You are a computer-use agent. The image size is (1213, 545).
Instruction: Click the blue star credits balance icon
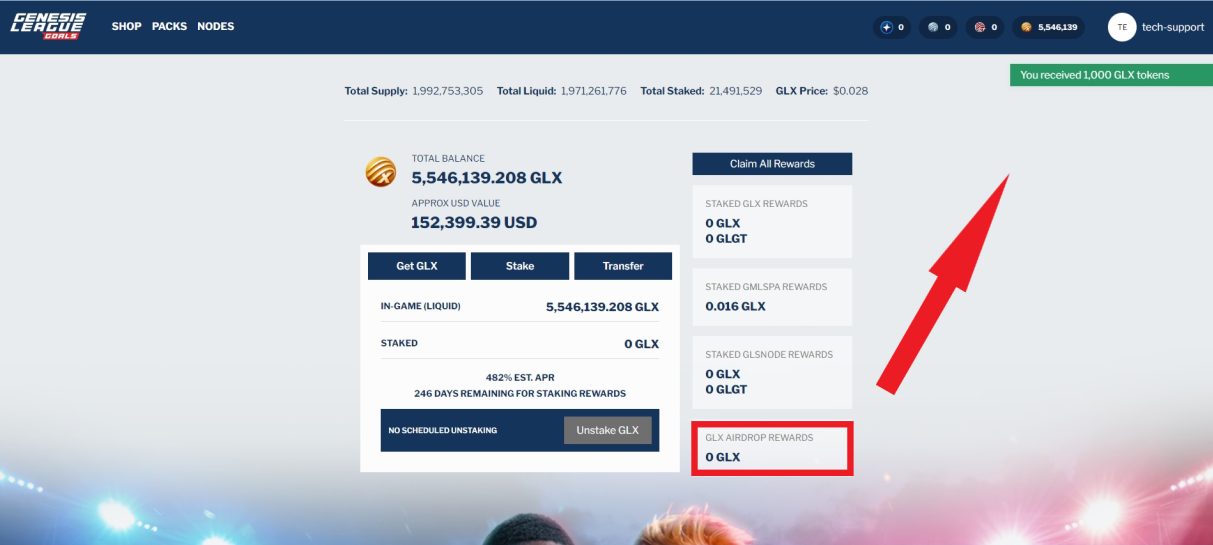[886, 27]
